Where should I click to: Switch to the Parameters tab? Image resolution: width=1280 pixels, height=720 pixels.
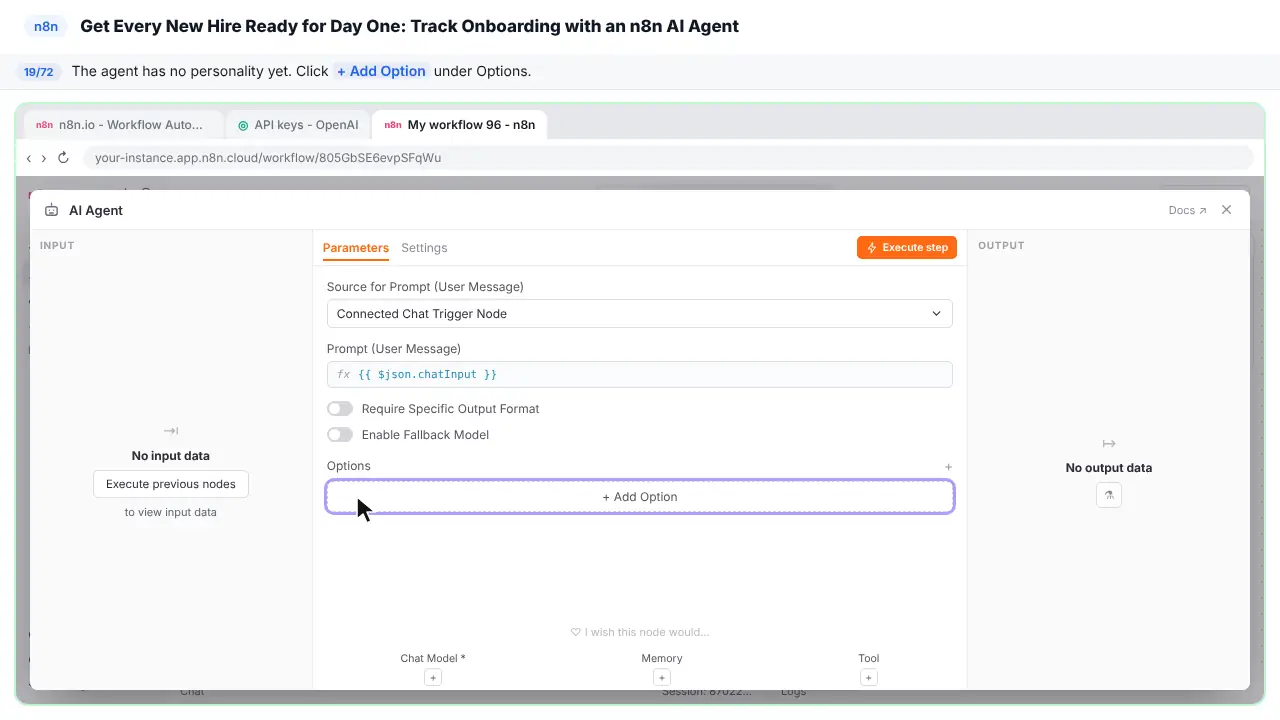[x=356, y=248]
